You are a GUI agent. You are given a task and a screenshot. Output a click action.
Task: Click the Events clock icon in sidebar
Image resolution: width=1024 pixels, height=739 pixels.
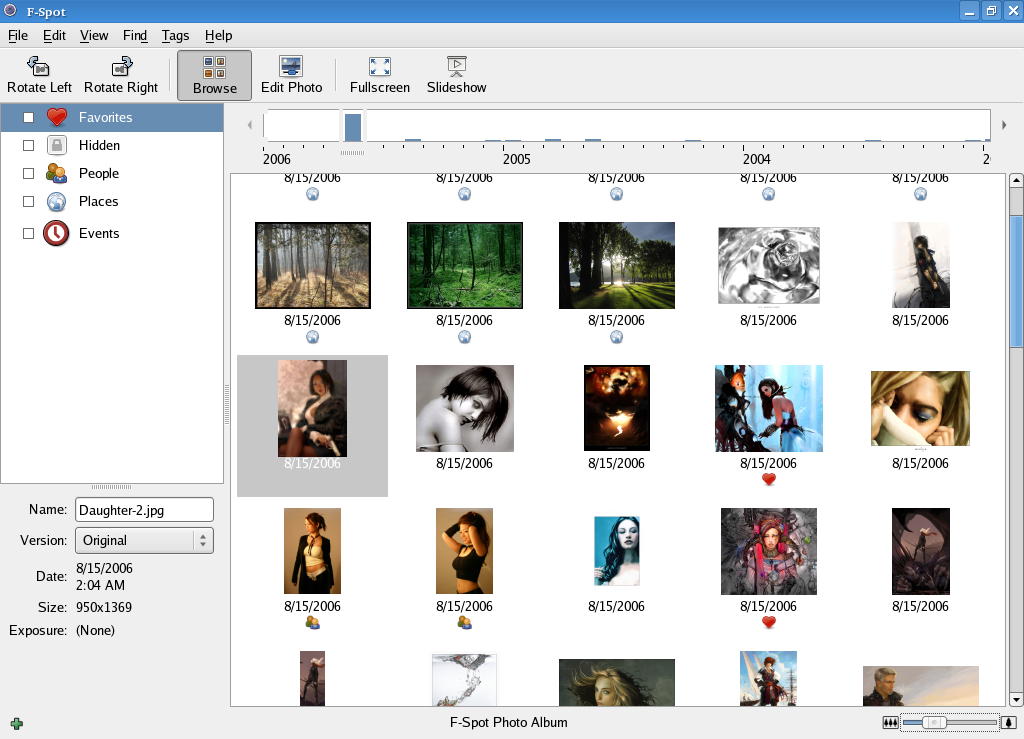[x=56, y=233]
